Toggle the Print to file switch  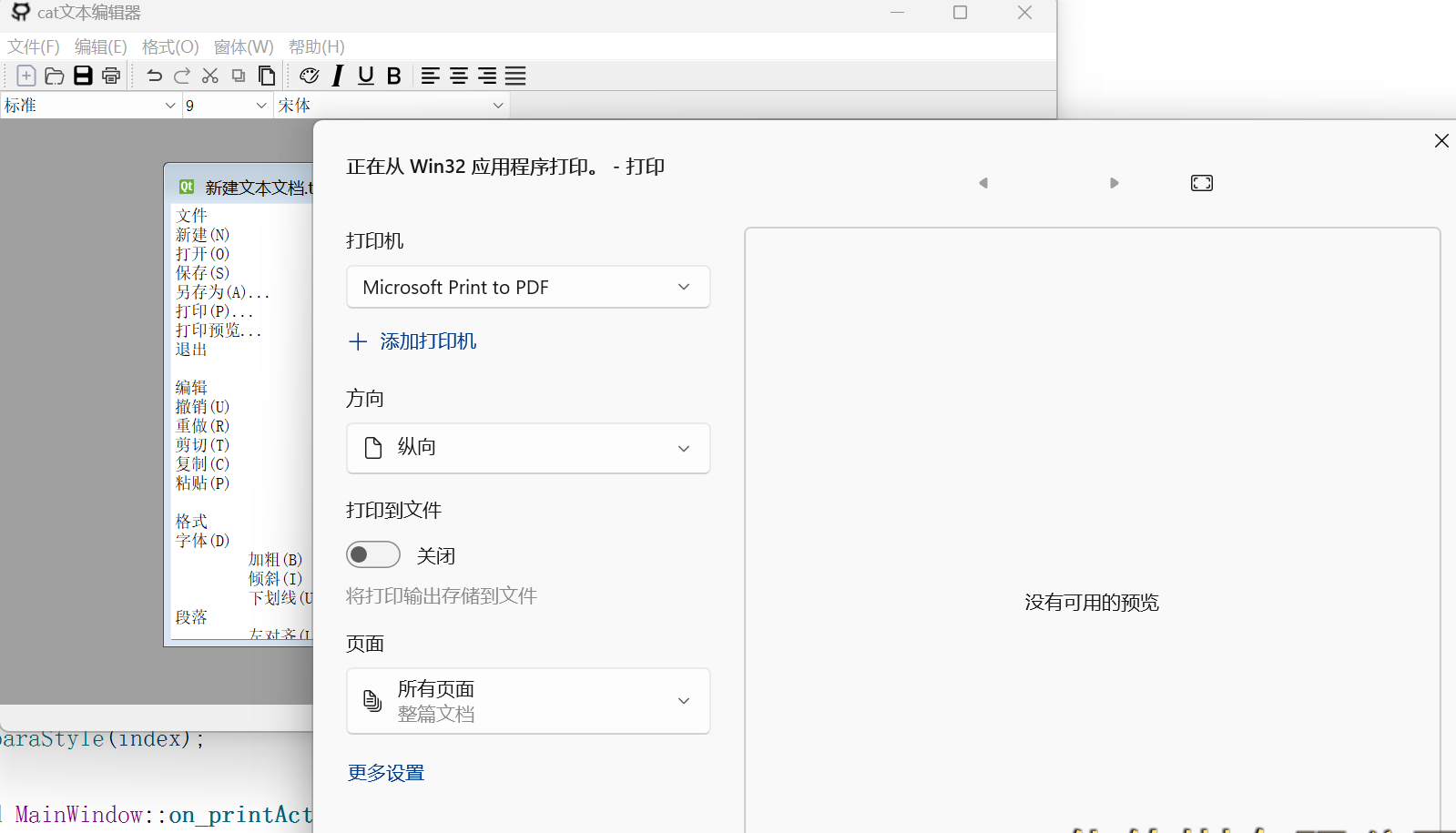coord(373,554)
